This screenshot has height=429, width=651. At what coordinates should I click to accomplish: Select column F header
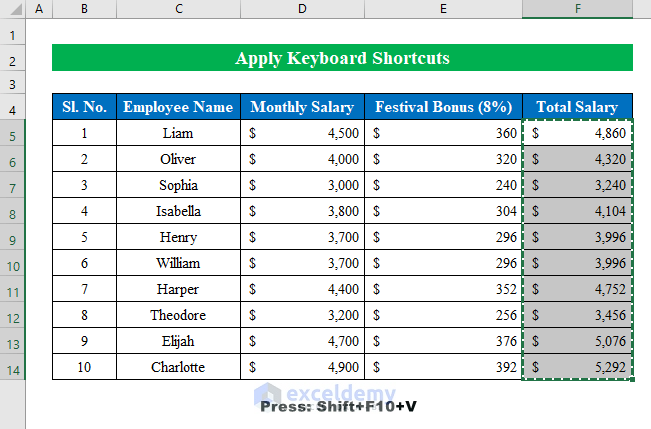577,9
